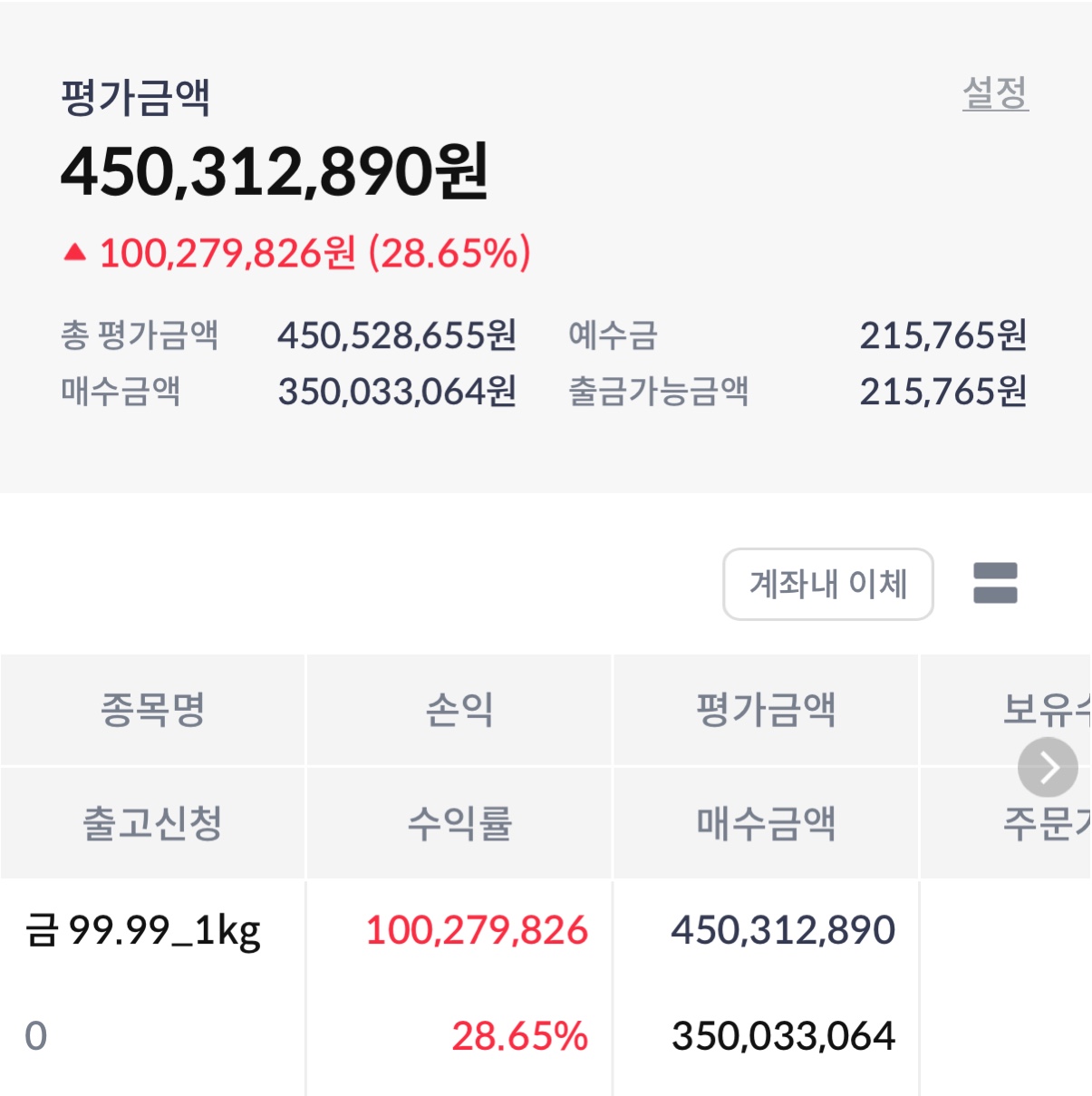Open the 설정 settings link
The height and width of the screenshot is (1096, 1092).
coord(995,92)
